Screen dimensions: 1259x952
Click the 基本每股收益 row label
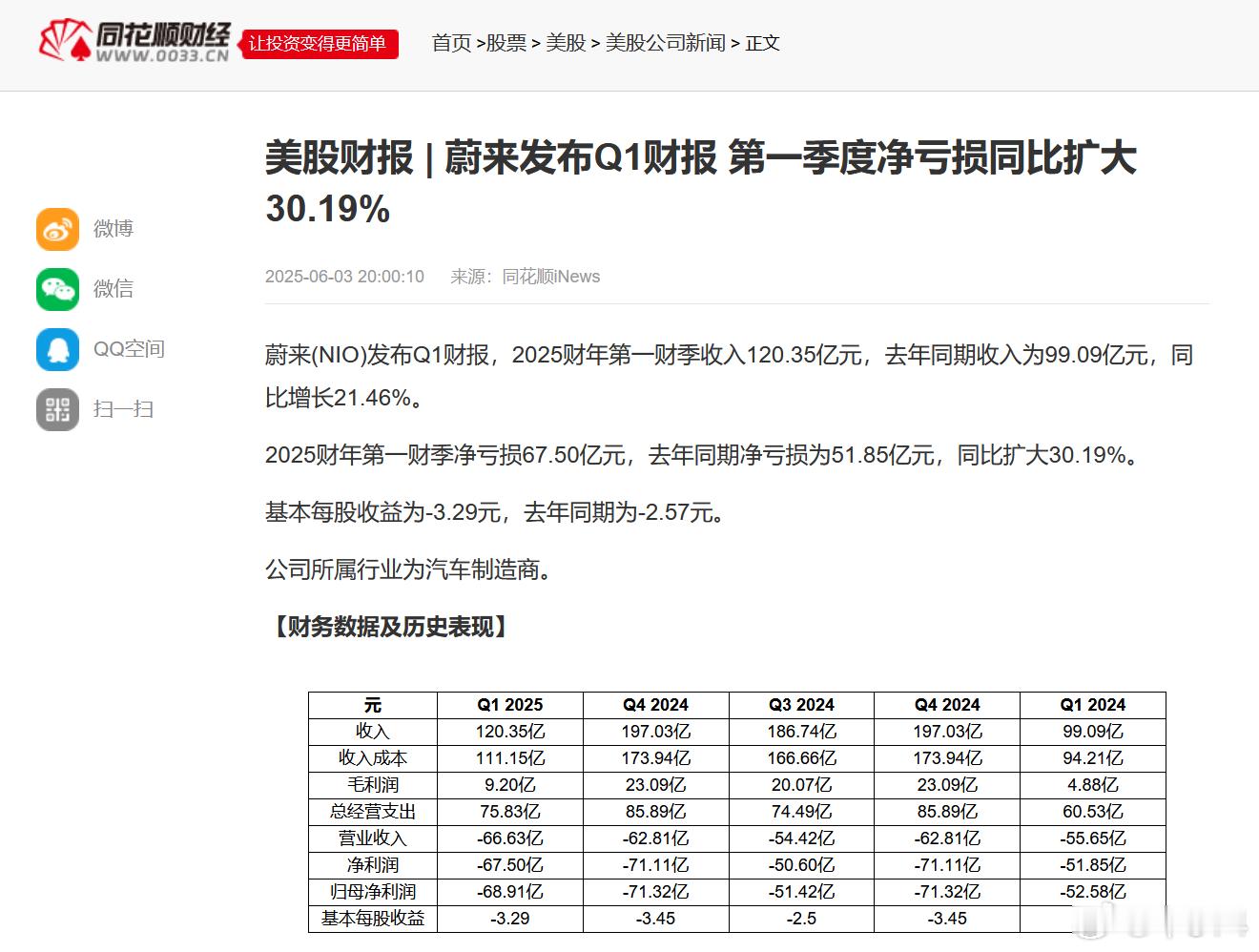pos(373,919)
